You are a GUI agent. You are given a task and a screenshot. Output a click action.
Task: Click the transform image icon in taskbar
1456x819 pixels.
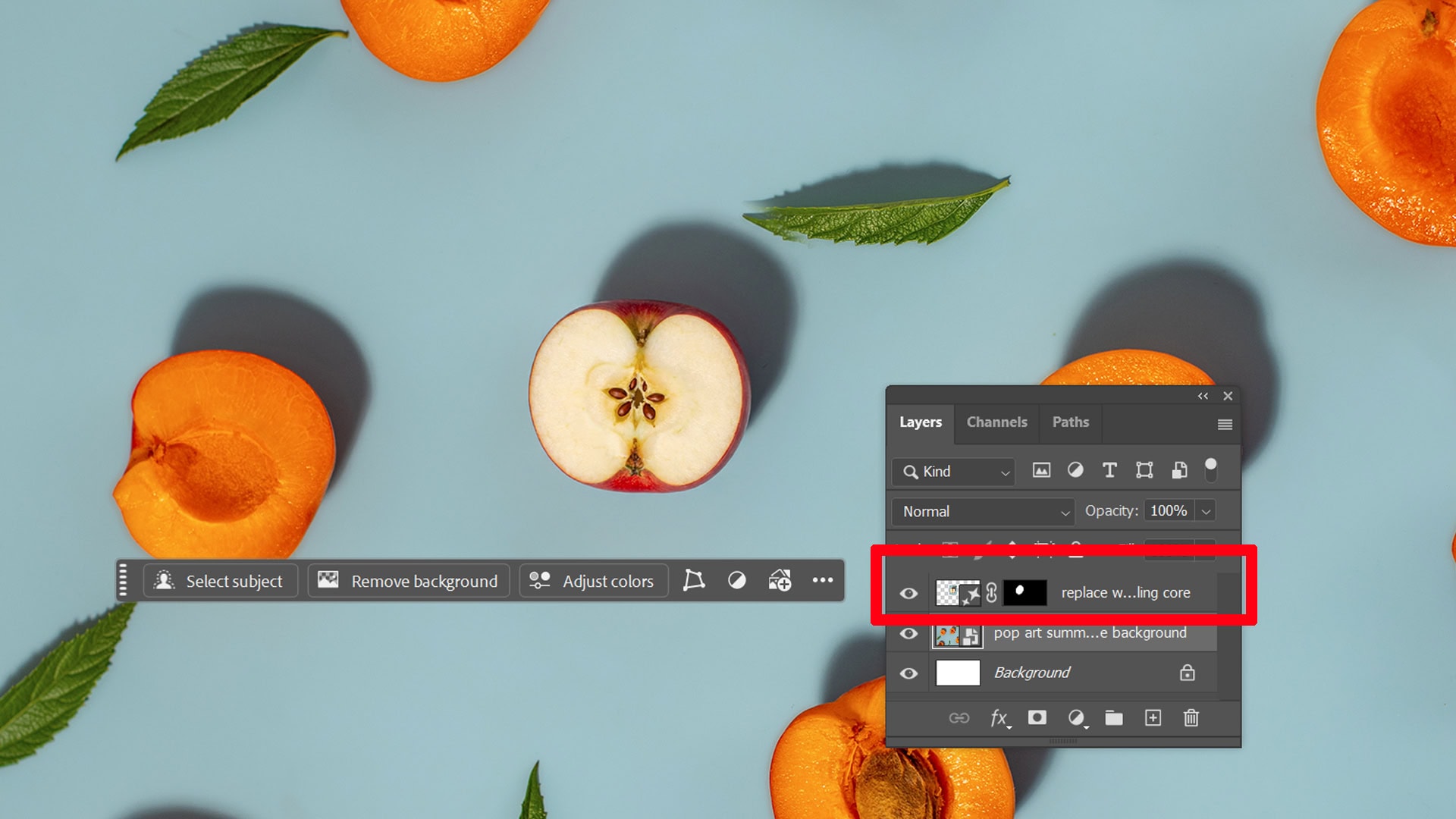pyautogui.click(x=693, y=581)
